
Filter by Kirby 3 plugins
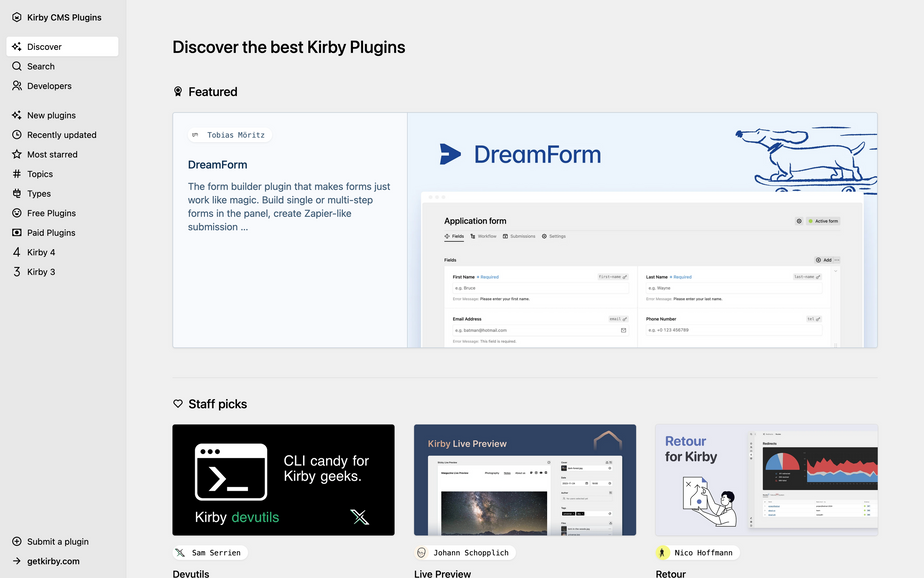point(40,272)
